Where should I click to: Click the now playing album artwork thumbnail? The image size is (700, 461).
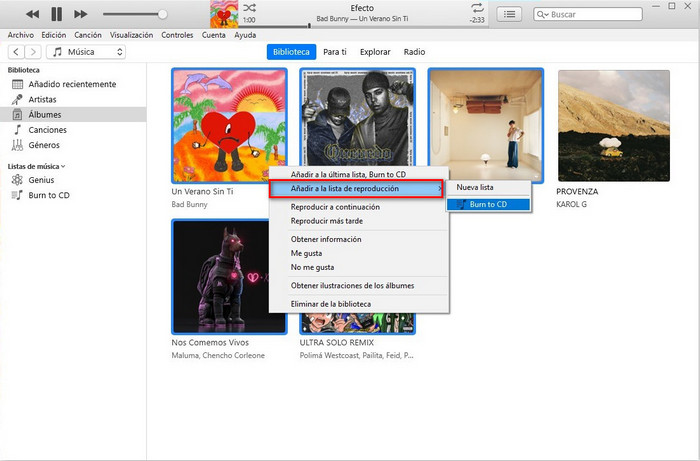pyautogui.click(x=224, y=14)
